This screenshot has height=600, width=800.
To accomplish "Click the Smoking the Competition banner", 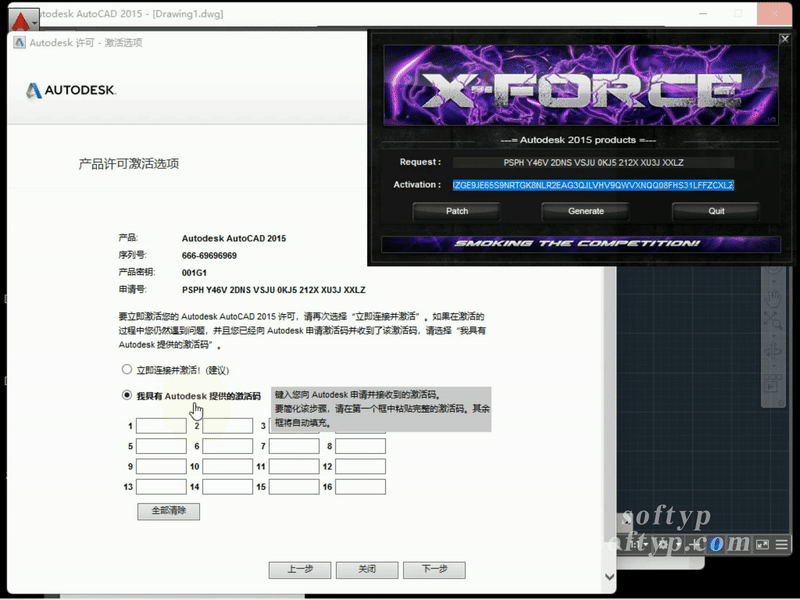I will pyautogui.click(x=581, y=244).
